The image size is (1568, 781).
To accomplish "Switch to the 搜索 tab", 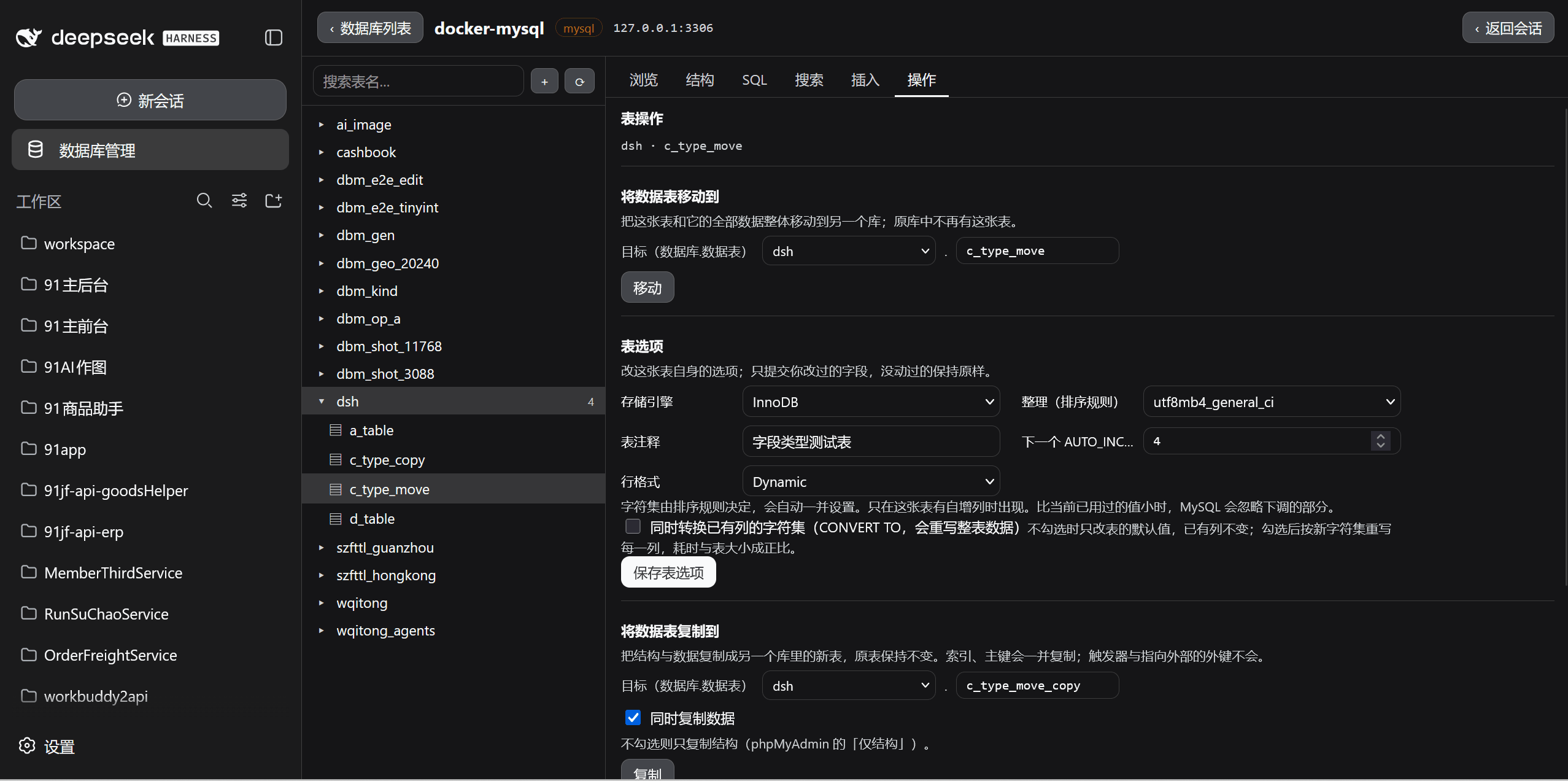I will click(809, 80).
